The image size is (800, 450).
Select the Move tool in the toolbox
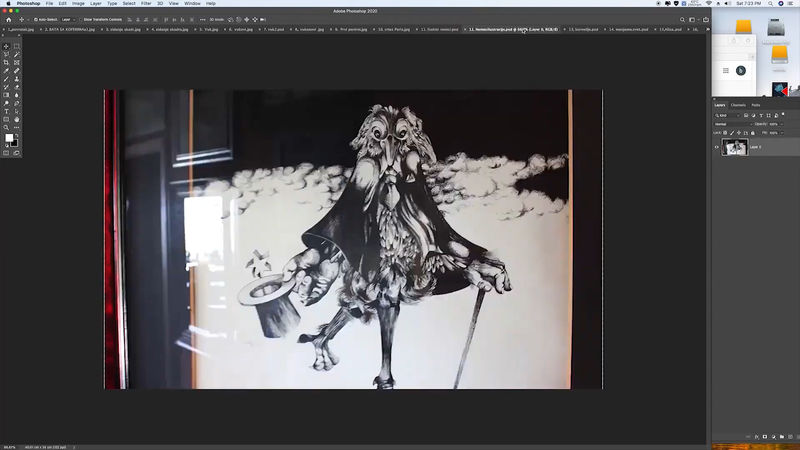coord(6,46)
